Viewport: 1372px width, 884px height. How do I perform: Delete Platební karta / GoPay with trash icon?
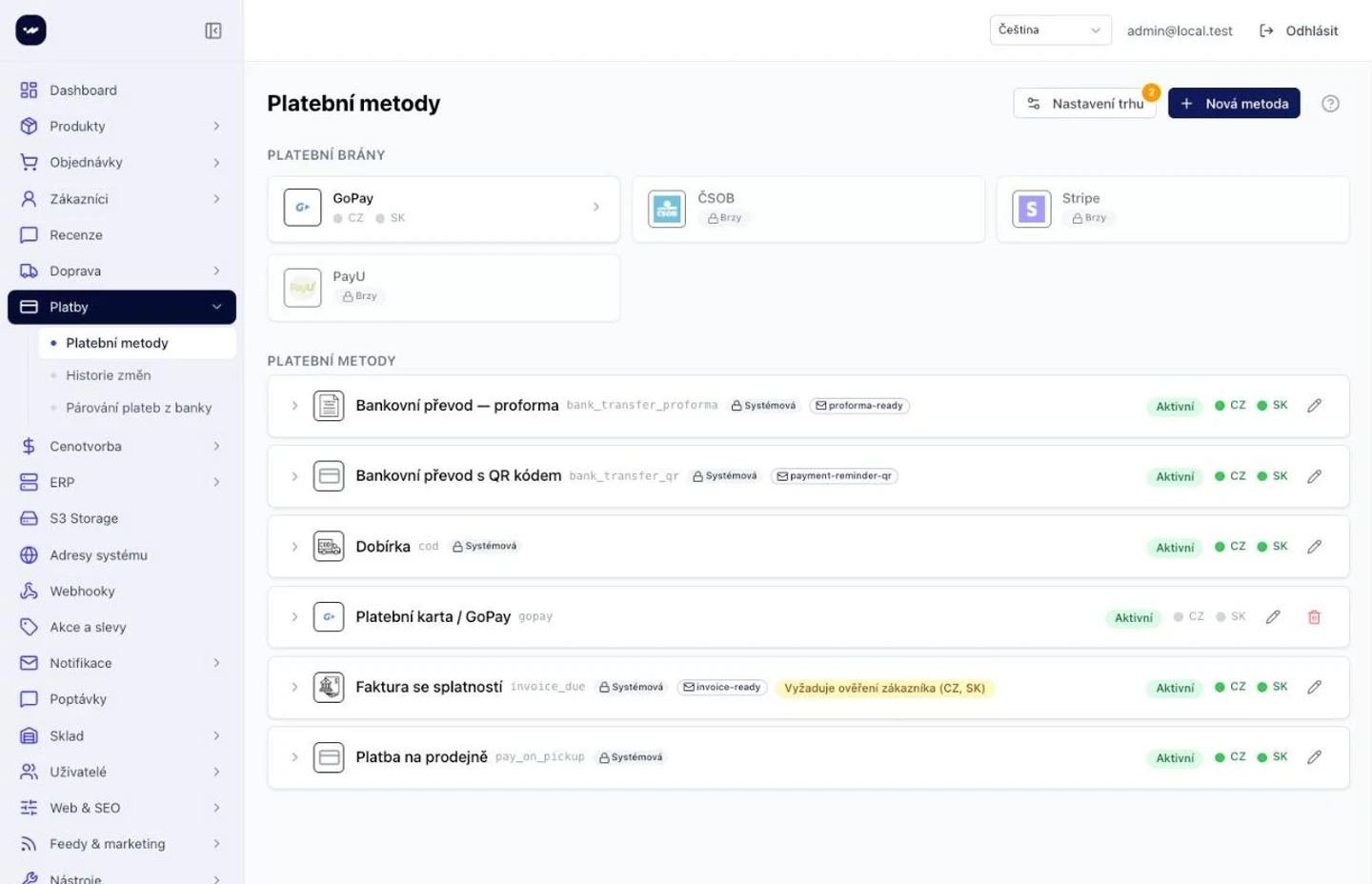click(1314, 617)
